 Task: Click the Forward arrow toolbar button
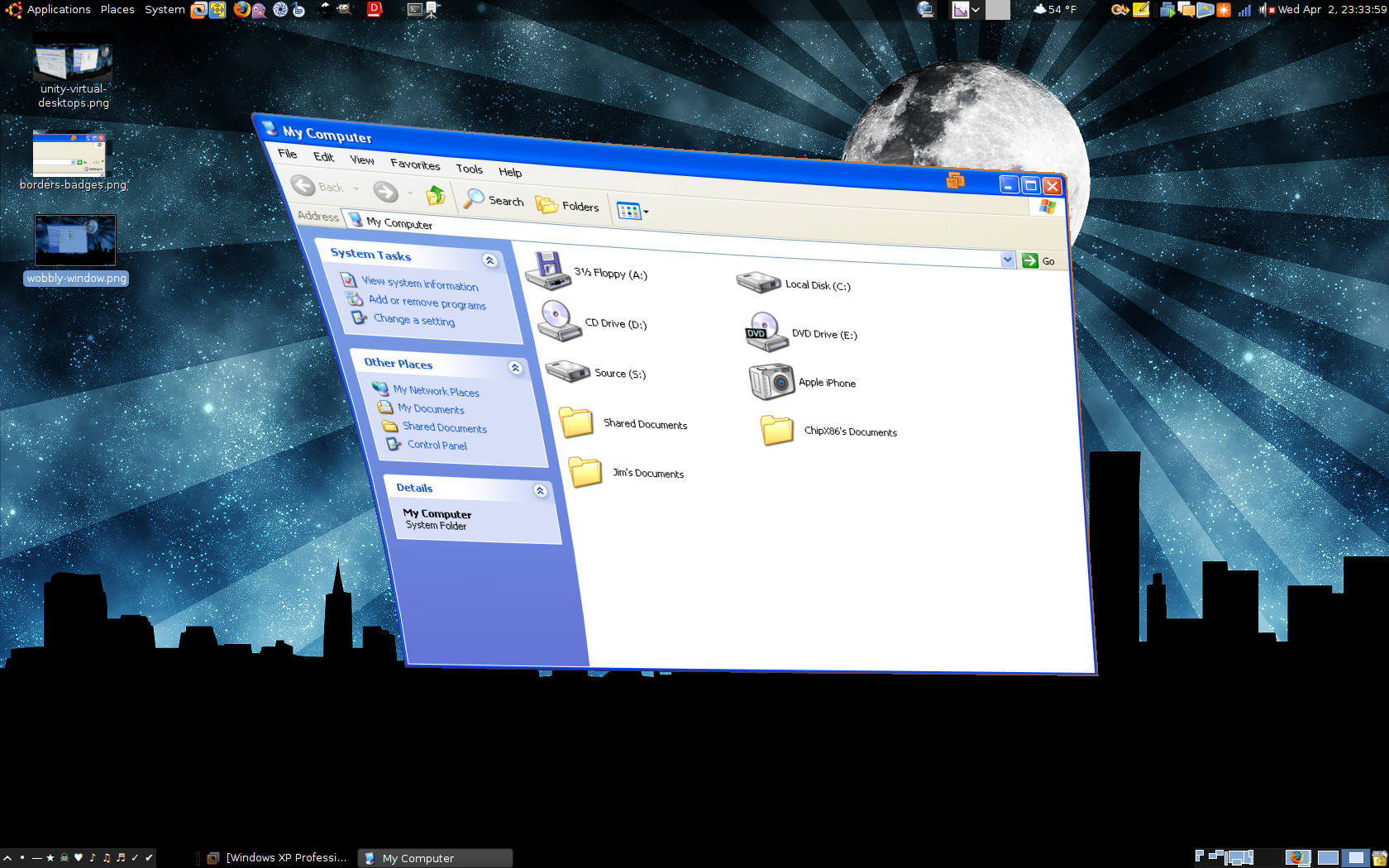pos(385,192)
